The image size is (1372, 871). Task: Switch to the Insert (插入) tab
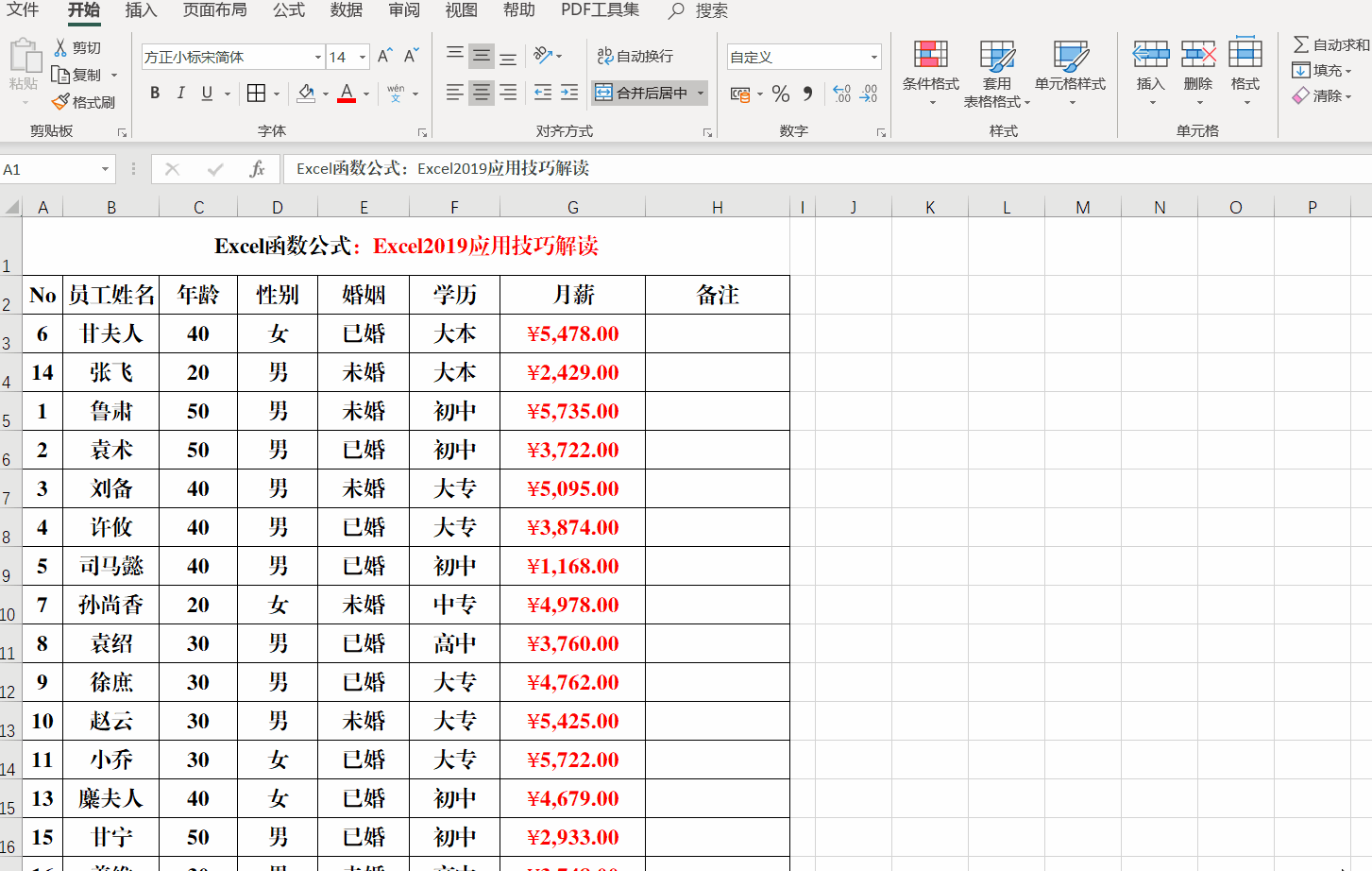[x=141, y=10]
